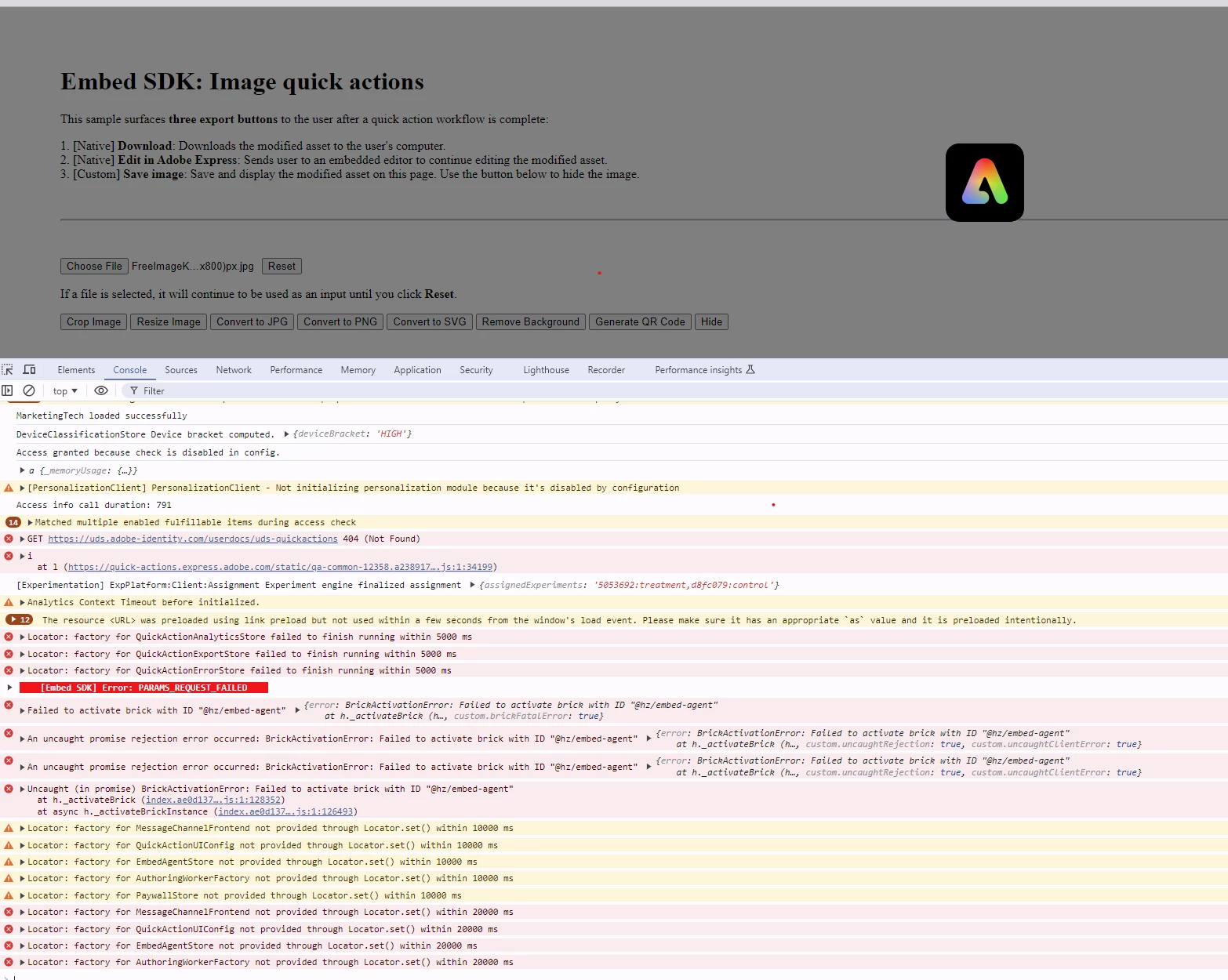Click the Adobe Express logo image
This screenshot has height=980, width=1228.
click(984, 183)
